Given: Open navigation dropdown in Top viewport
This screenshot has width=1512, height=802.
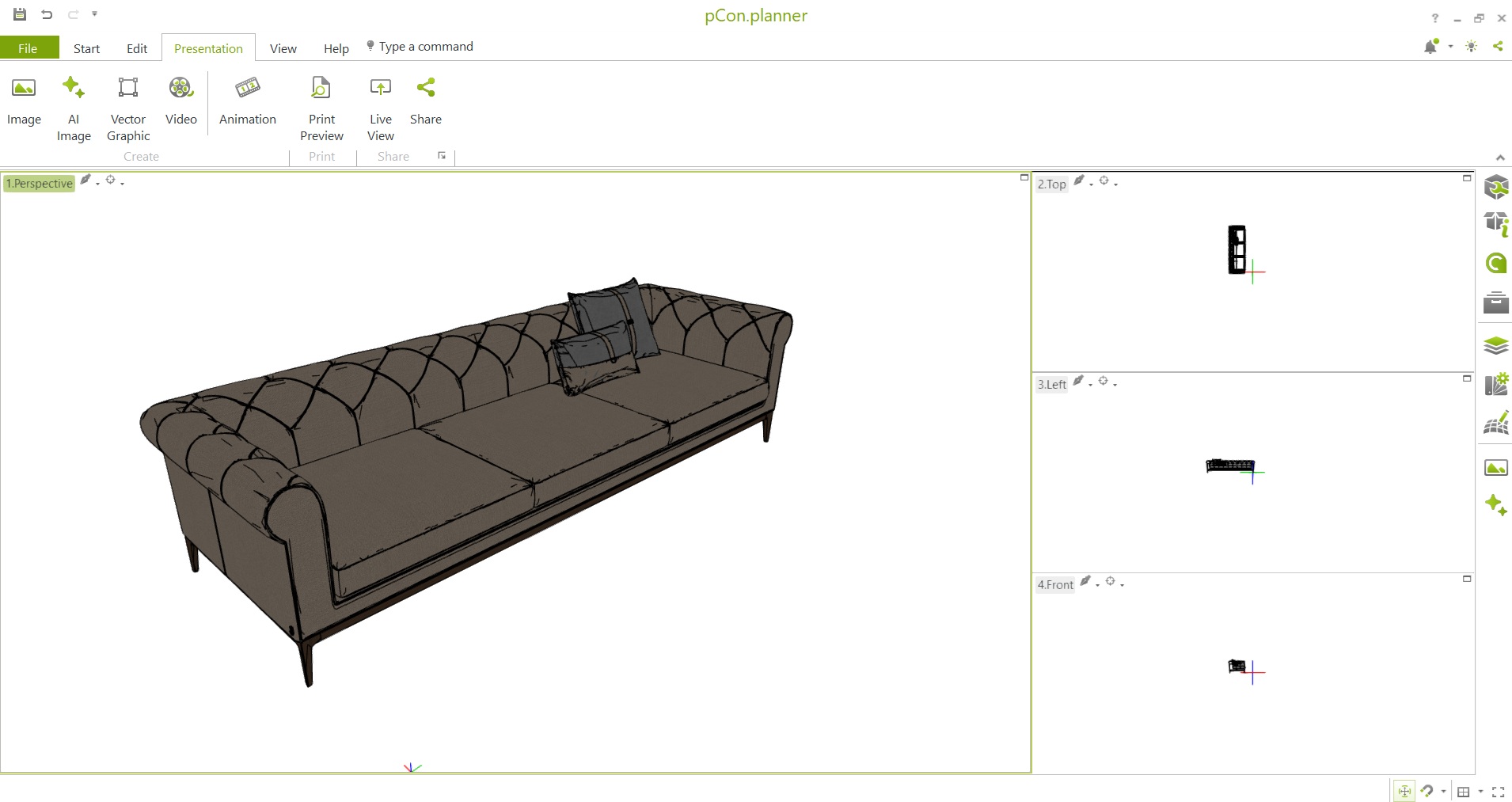Looking at the screenshot, I should click(1115, 184).
